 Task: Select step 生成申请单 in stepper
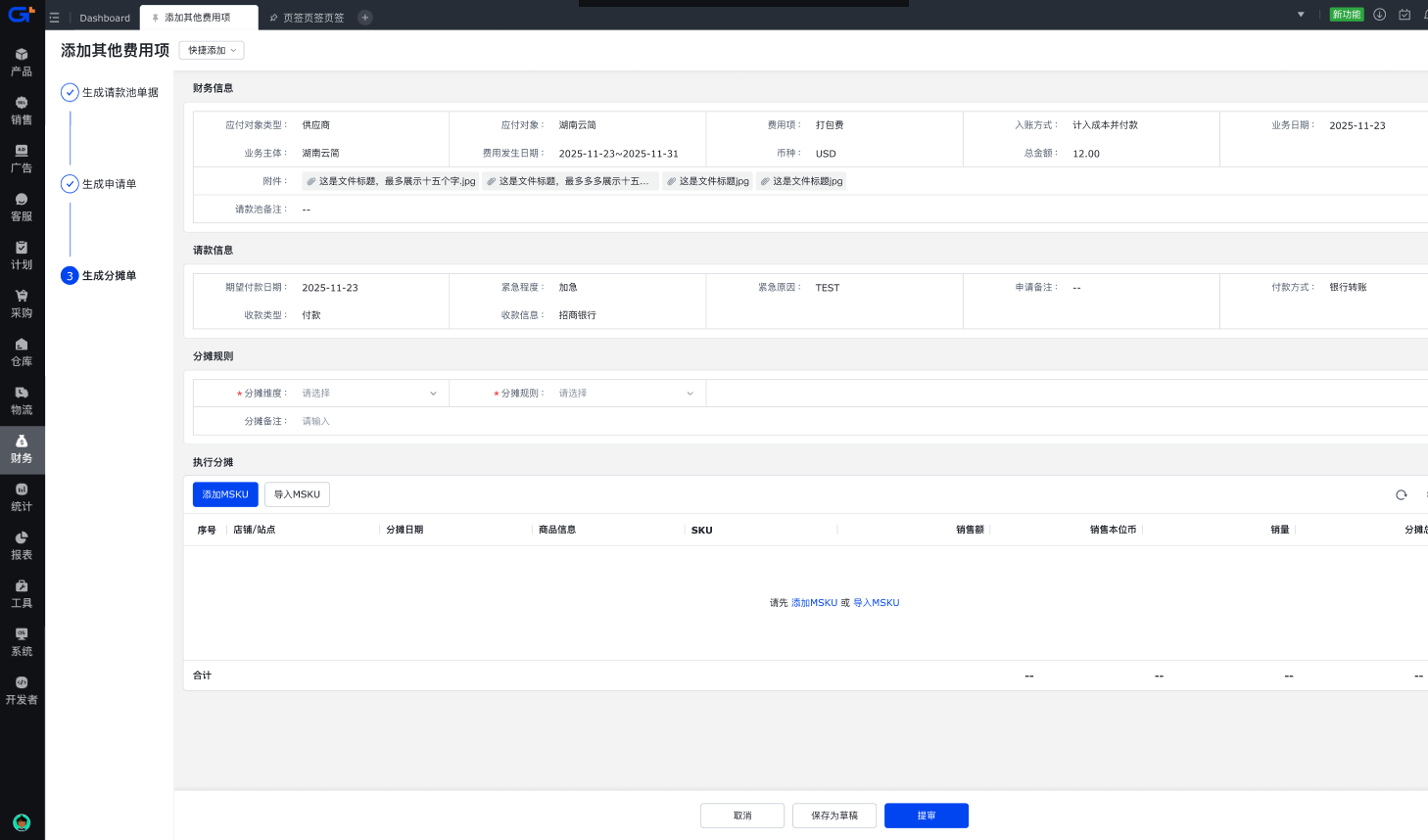click(109, 184)
